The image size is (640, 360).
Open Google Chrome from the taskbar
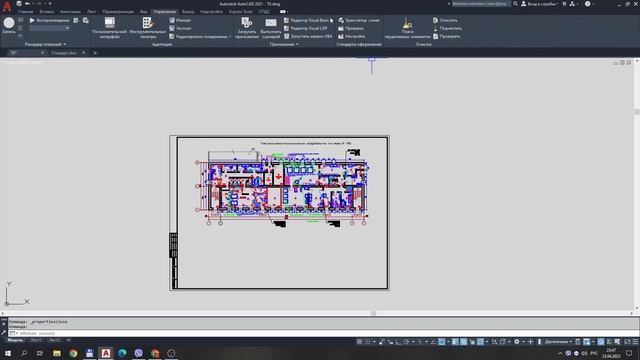click(x=73, y=353)
